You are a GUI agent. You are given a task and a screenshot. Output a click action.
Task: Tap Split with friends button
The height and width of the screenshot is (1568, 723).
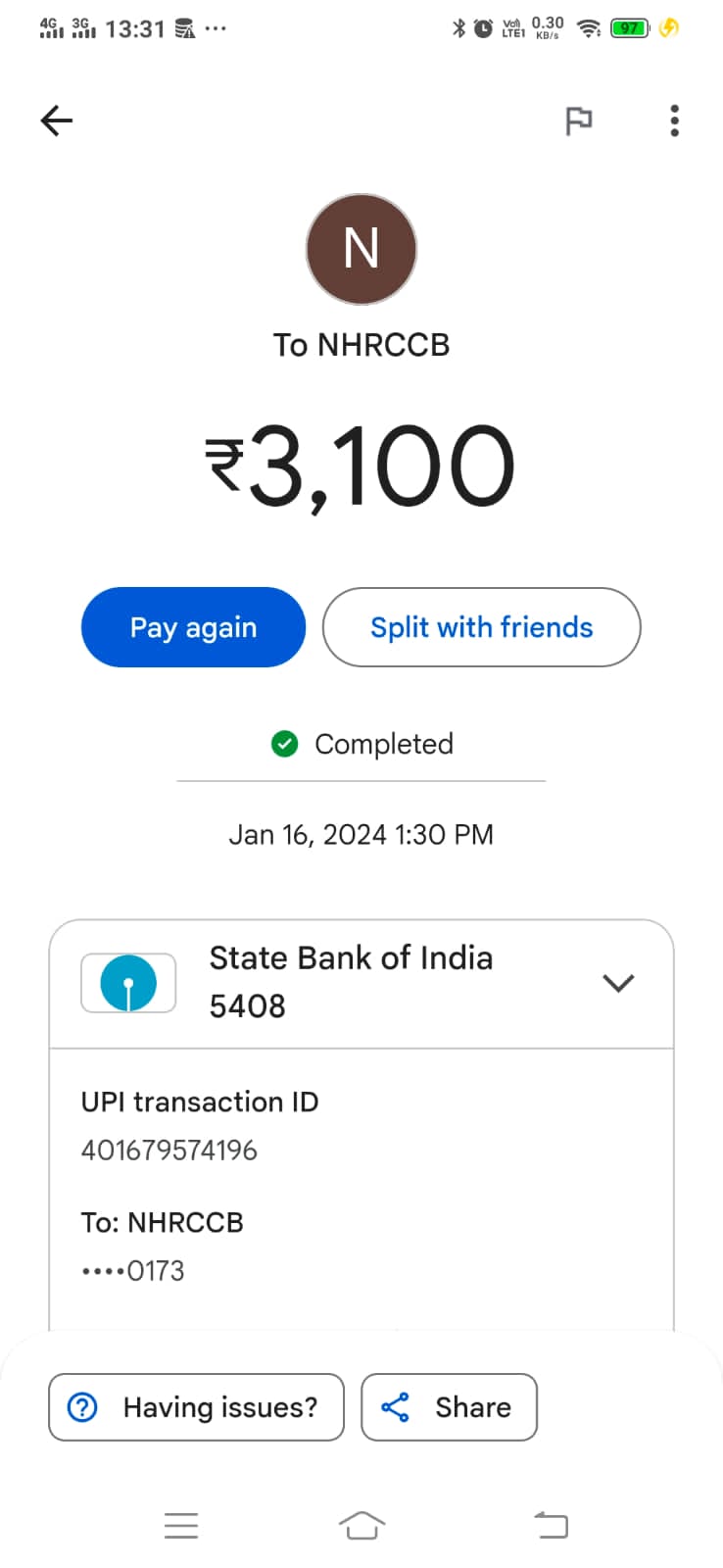point(481,627)
